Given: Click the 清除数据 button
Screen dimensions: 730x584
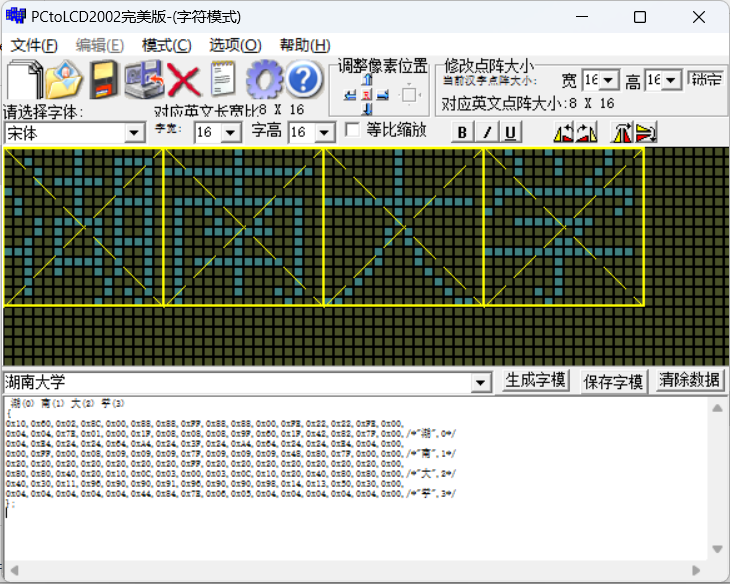Looking at the screenshot, I should click(689, 381).
